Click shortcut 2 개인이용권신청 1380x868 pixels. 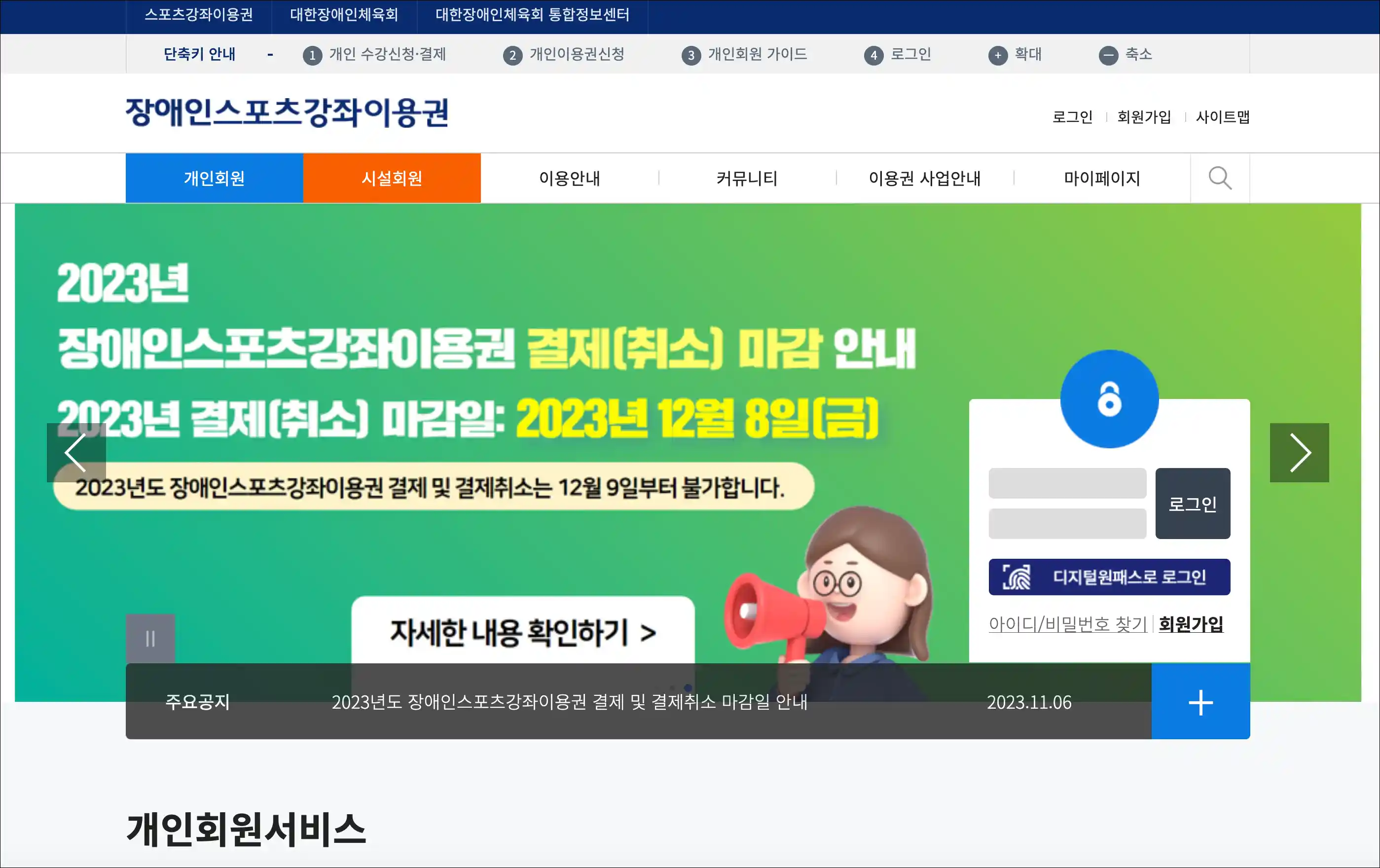tap(564, 54)
